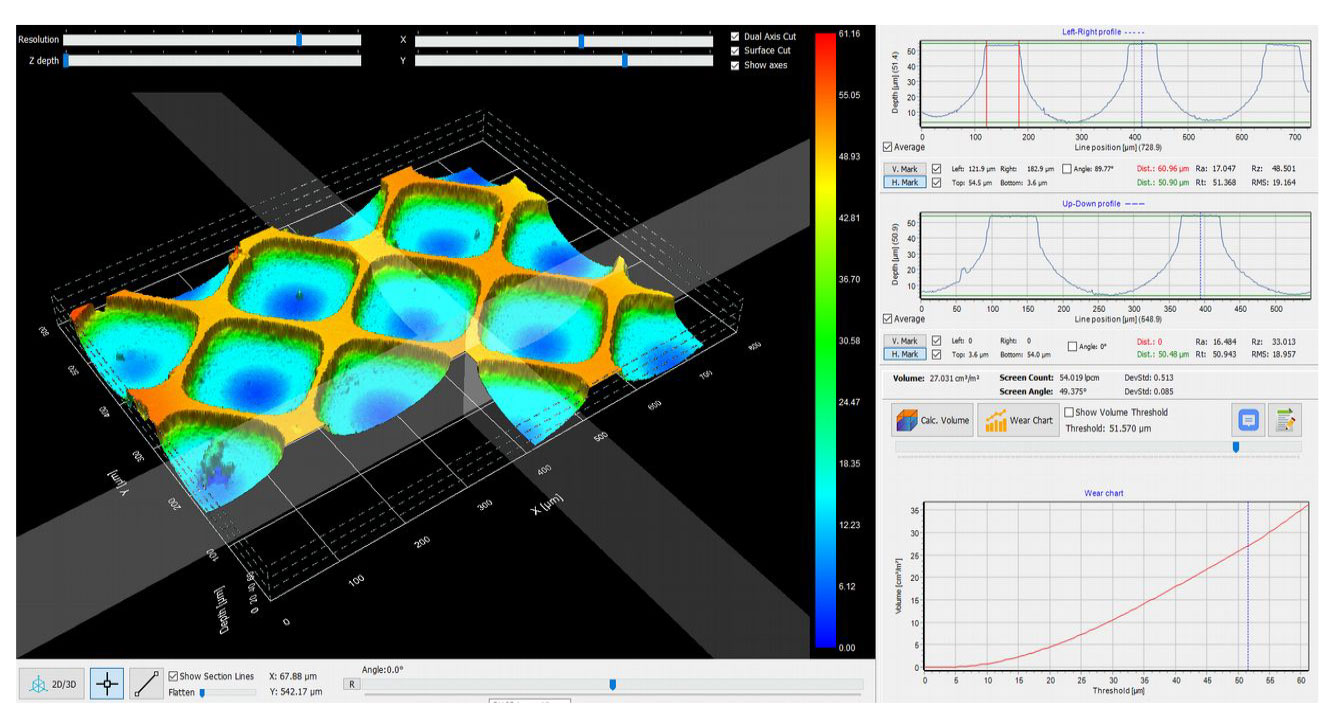Click the Threshold slider handle
Viewport: 1324px width, 719px height.
pos(1236,447)
